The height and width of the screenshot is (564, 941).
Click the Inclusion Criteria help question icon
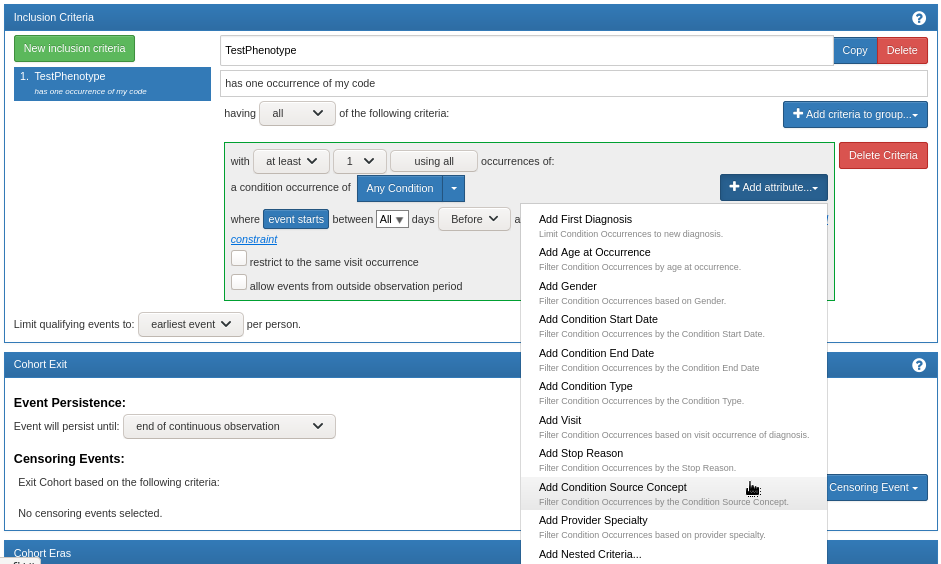[918, 18]
